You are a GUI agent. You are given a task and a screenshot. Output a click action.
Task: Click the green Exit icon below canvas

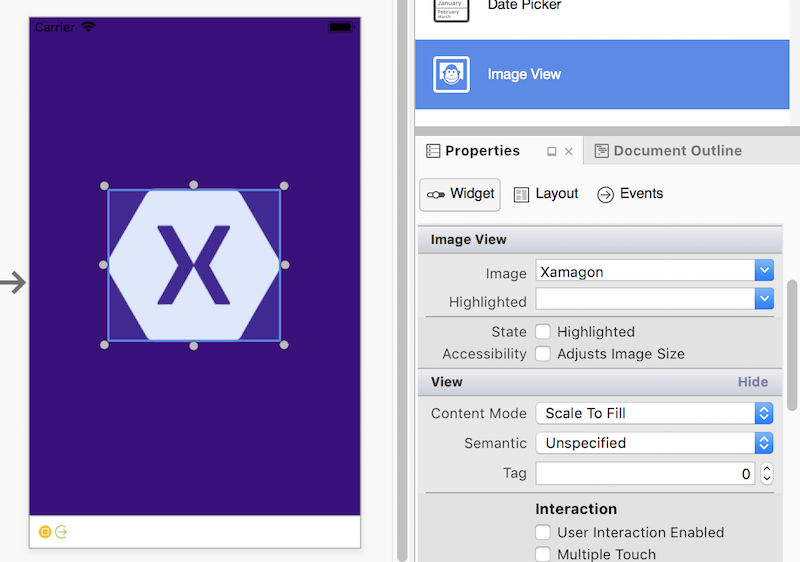click(x=61, y=532)
